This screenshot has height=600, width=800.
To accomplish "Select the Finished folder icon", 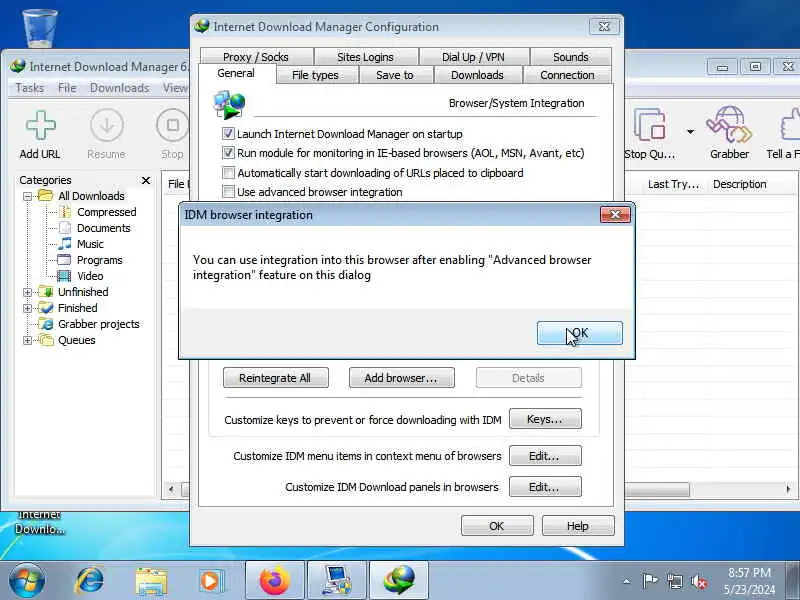I will [46, 308].
